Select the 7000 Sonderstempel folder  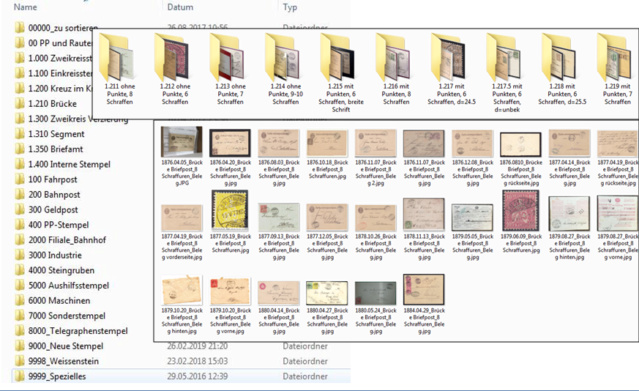coord(67,316)
